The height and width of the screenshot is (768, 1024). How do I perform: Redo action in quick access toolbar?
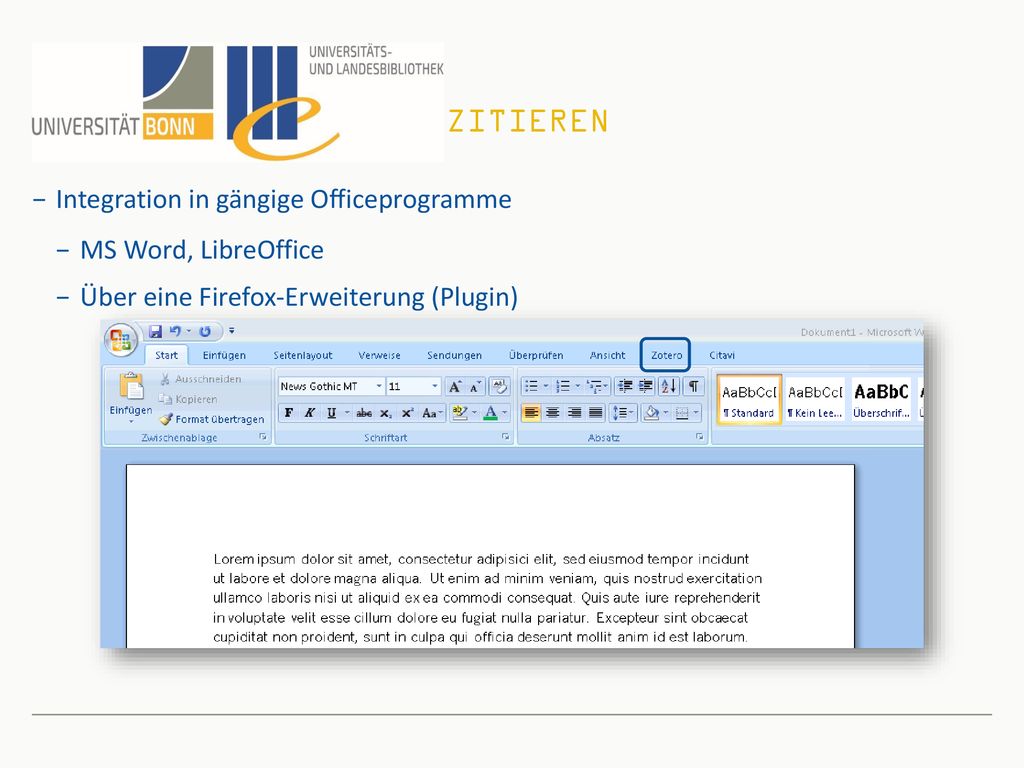(x=205, y=331)
